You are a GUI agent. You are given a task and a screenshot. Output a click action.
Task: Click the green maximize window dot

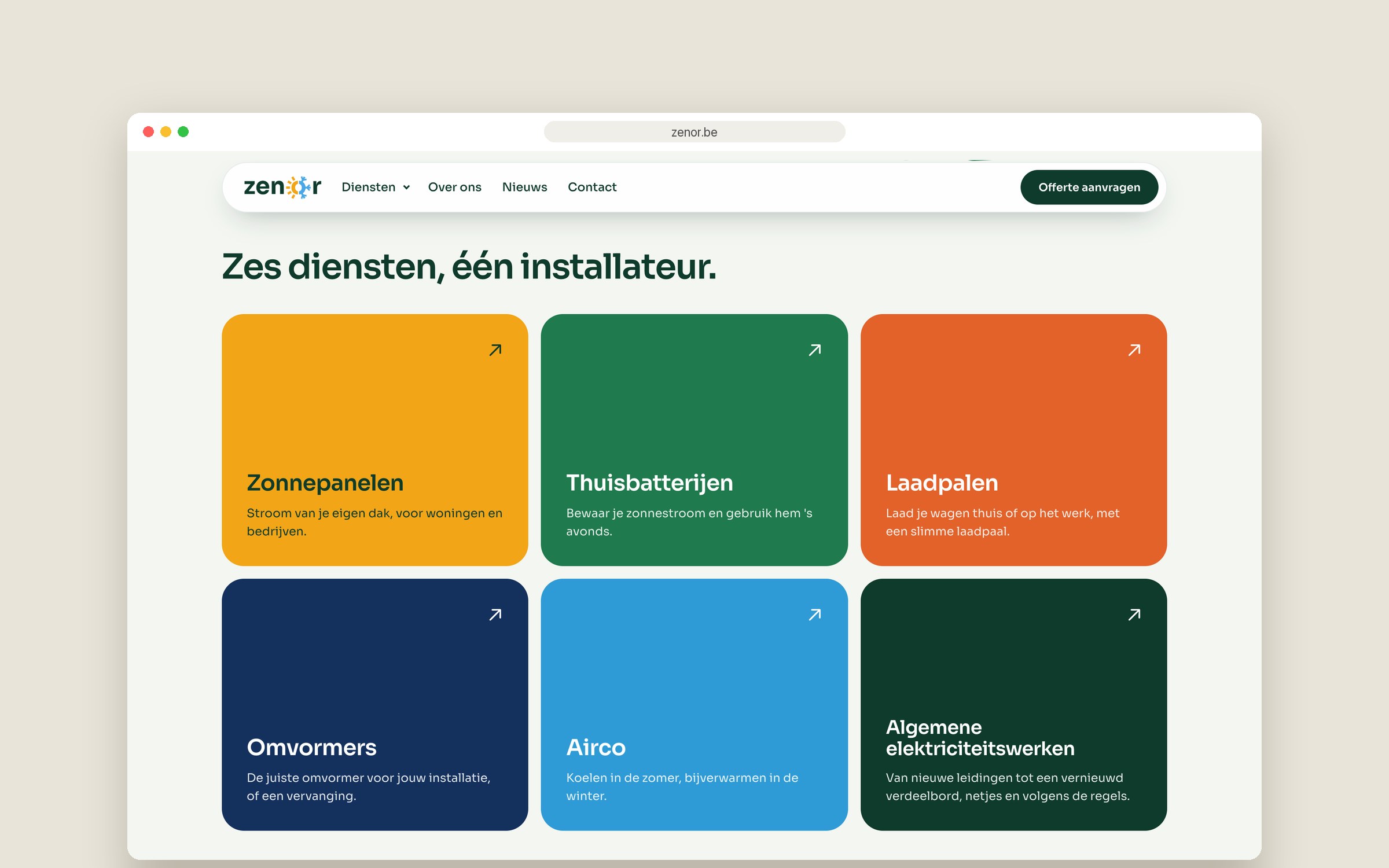coord(183,132)
